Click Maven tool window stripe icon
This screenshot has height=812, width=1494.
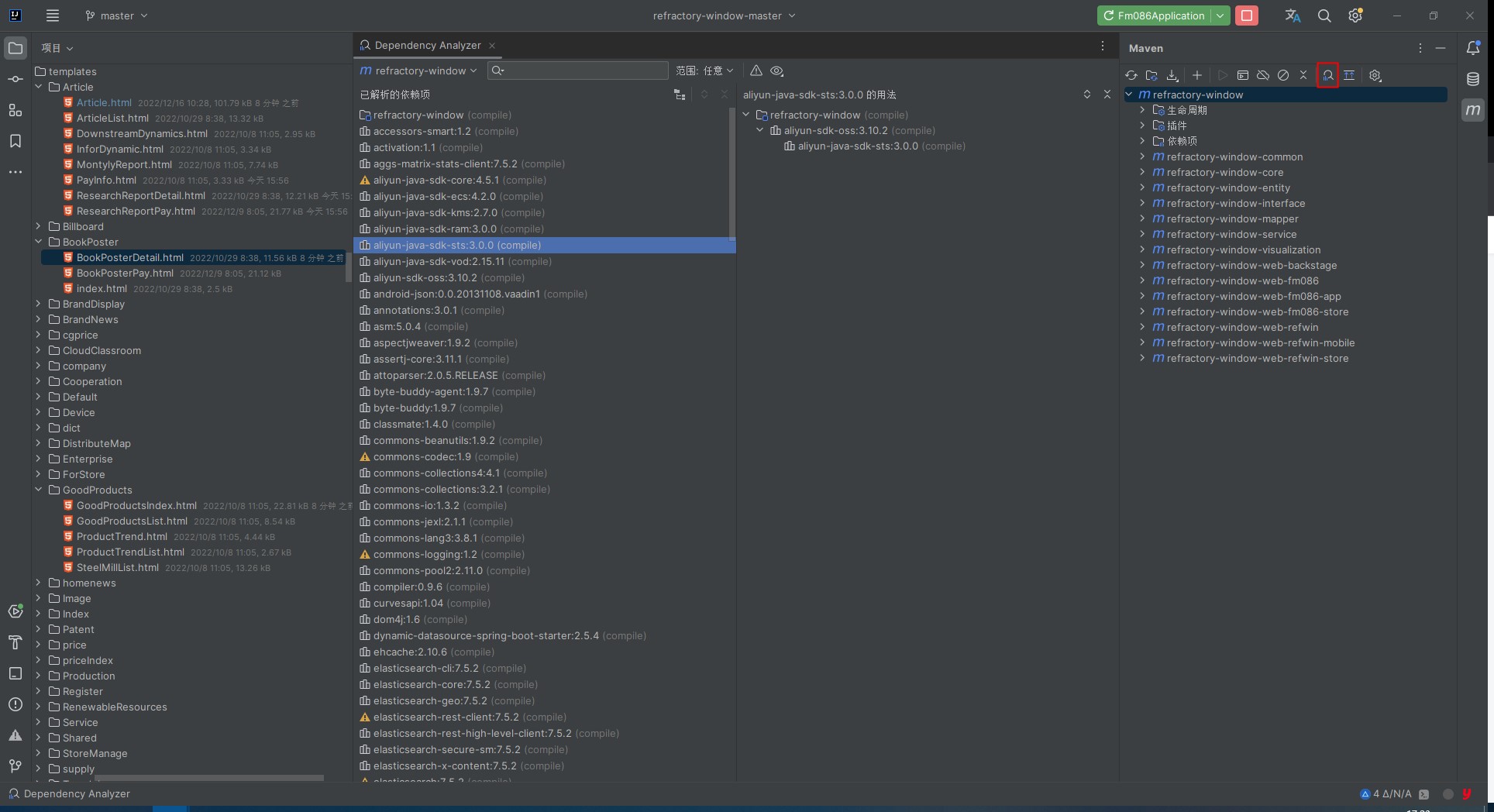pyautogui.click(x=1473, y=110)
